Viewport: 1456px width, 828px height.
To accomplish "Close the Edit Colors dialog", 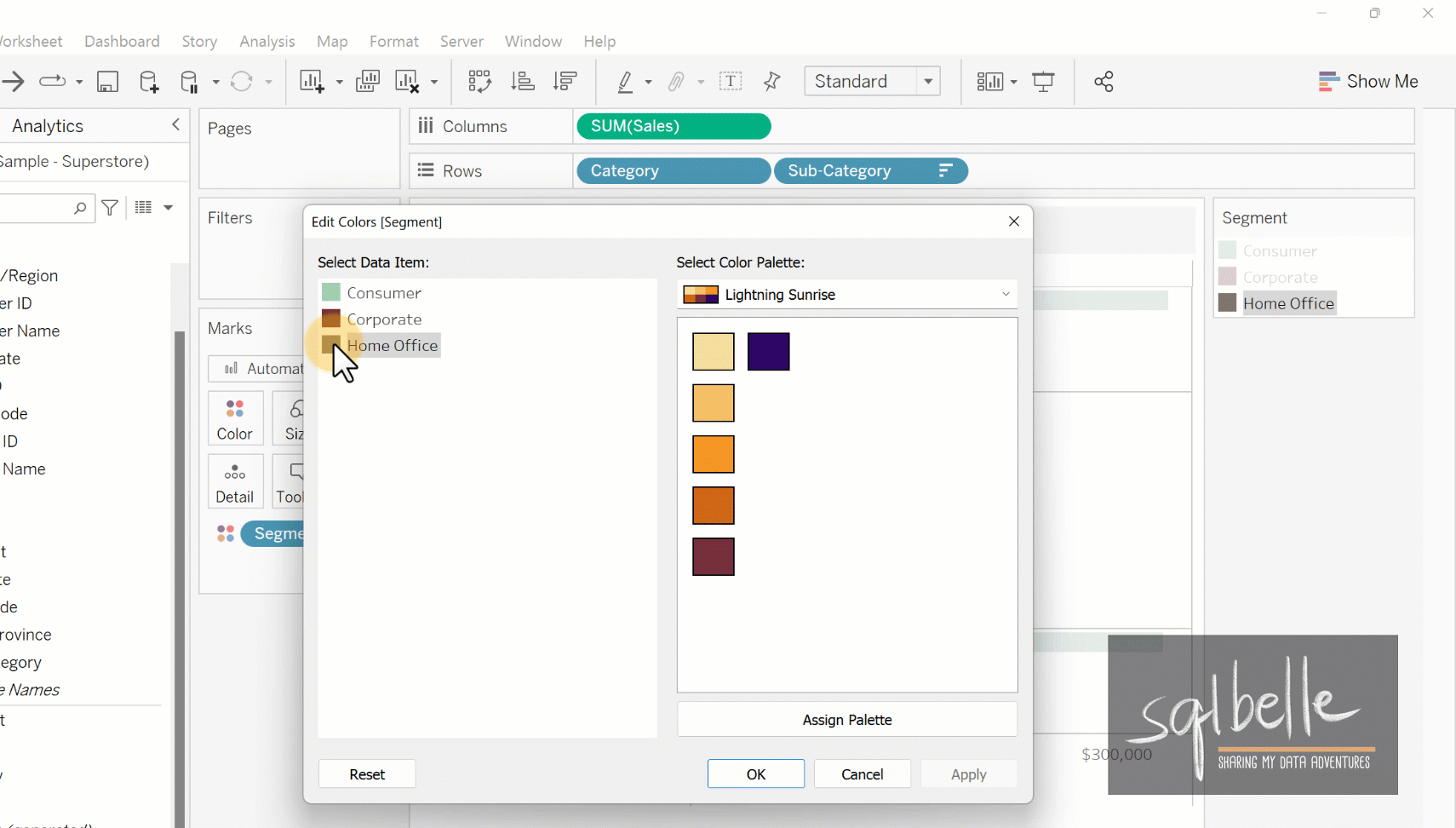I will [x=1014, y=221].
